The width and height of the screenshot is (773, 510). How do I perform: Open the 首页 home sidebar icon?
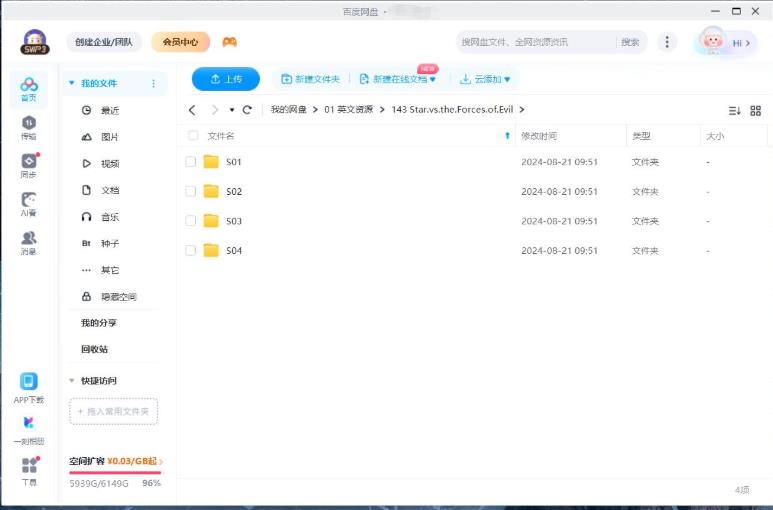(x=29, y=89)
